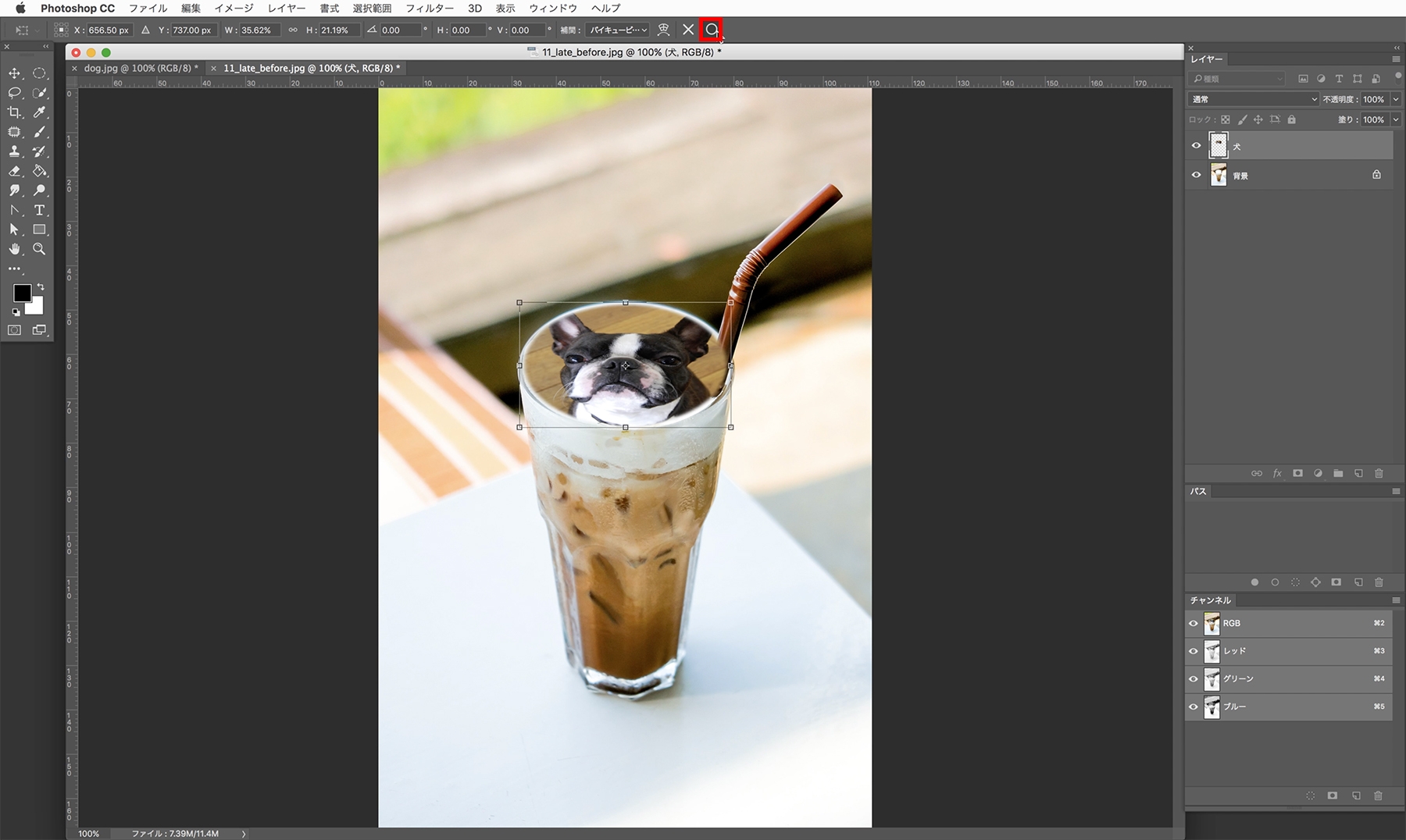Screen dimensions: 1406x840
Task: Open the Apple menu
Action: point(20,8)
